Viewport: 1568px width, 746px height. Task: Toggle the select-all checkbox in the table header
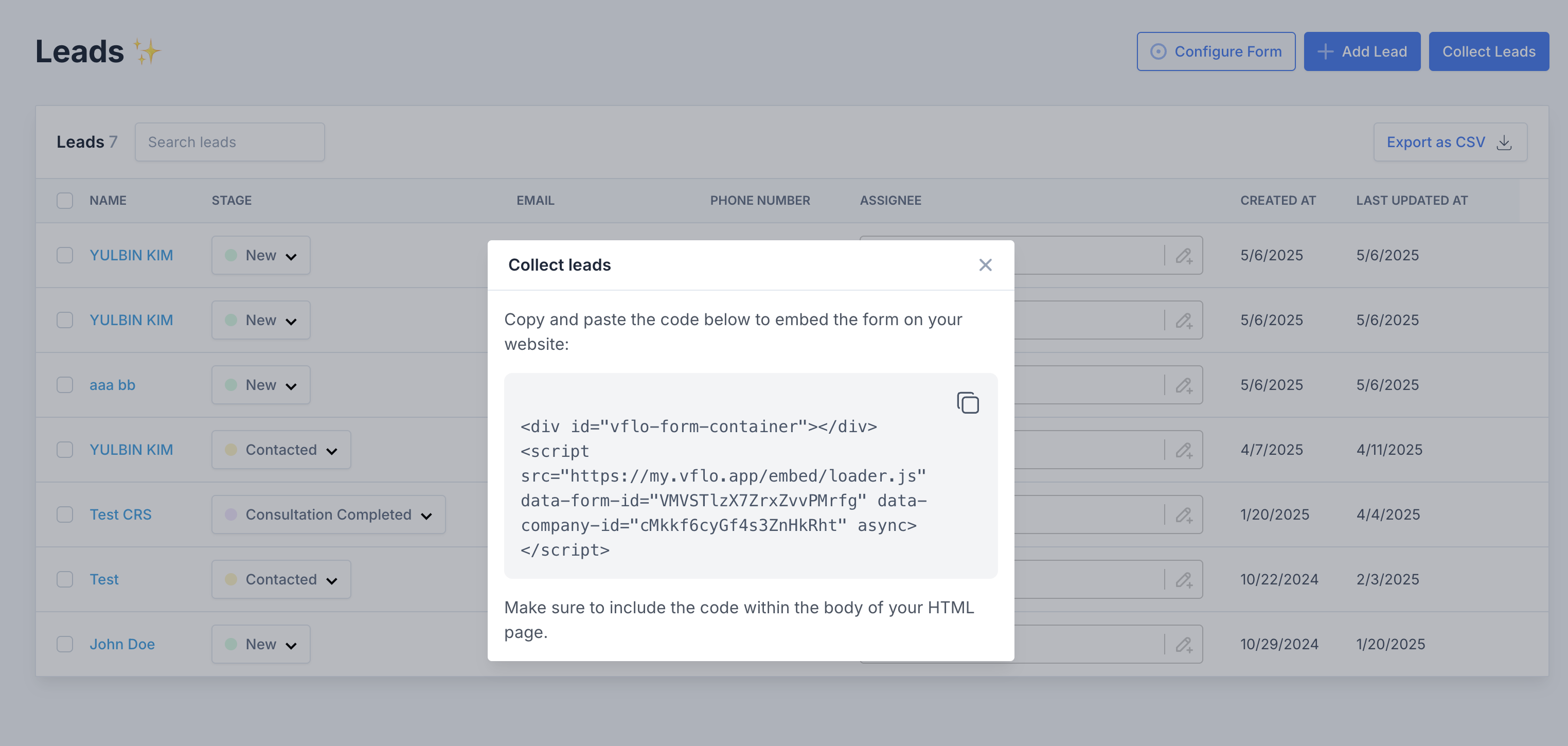(64, 200)
